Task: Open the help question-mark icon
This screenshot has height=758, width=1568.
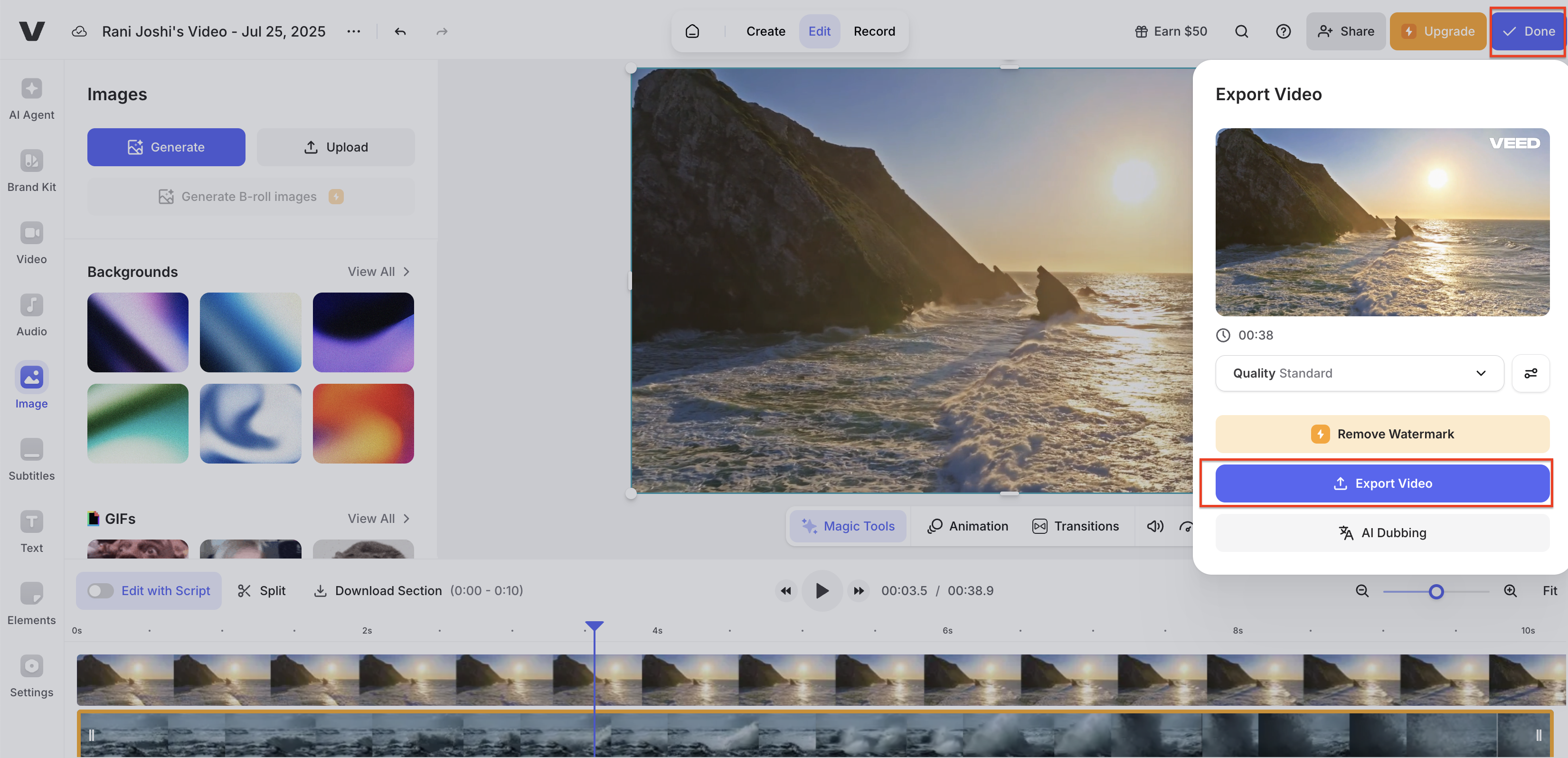Action: (x=1283, y=32)
